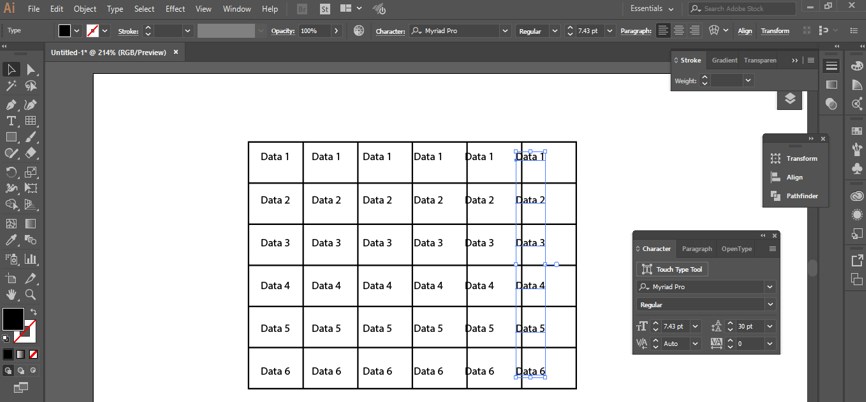Viewport: 866px width, 402px height.
Task: Open Myriad Pro font dropdown in control bar
Action: tap(504, 31)
